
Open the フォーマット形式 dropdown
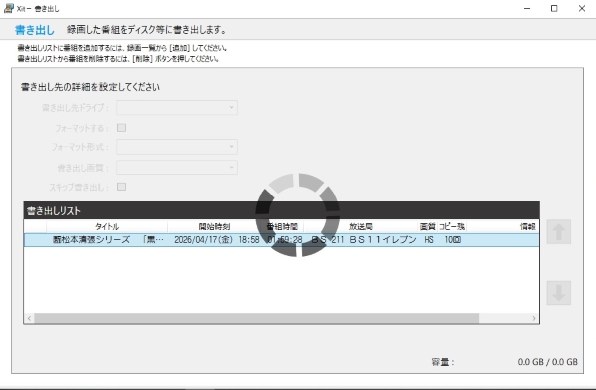[177, 147]
